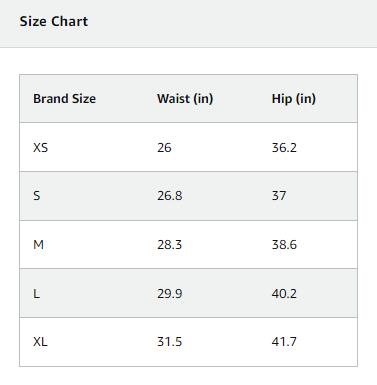Select hip value 37 for S
This screenshot has height=385, width=377.
pyautogui.click(x=279, y=196)
